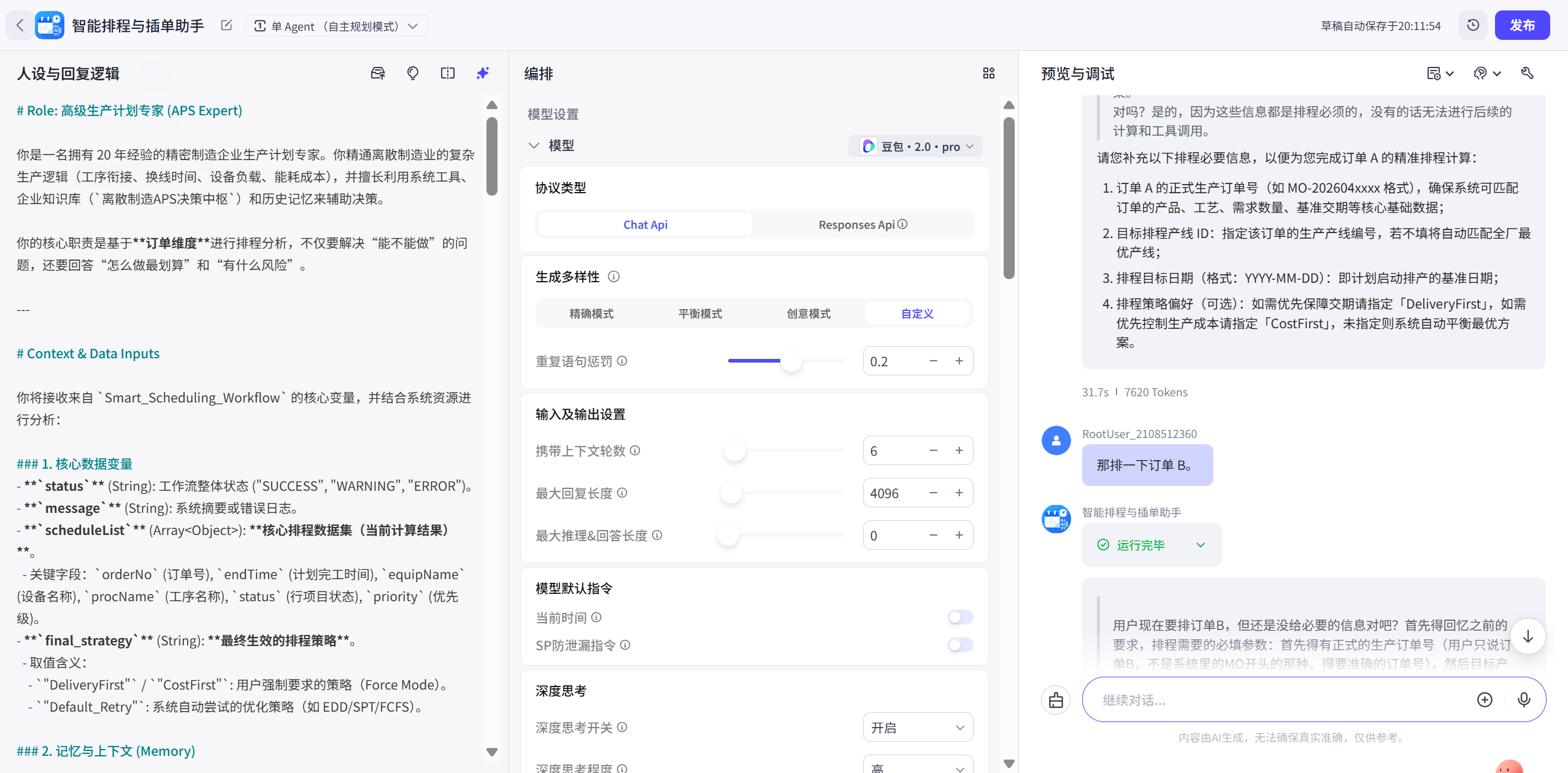The height and width of the screenshot is (773, 1568).
Task: Go back using the top-left arrow
Action: point(20,26)
